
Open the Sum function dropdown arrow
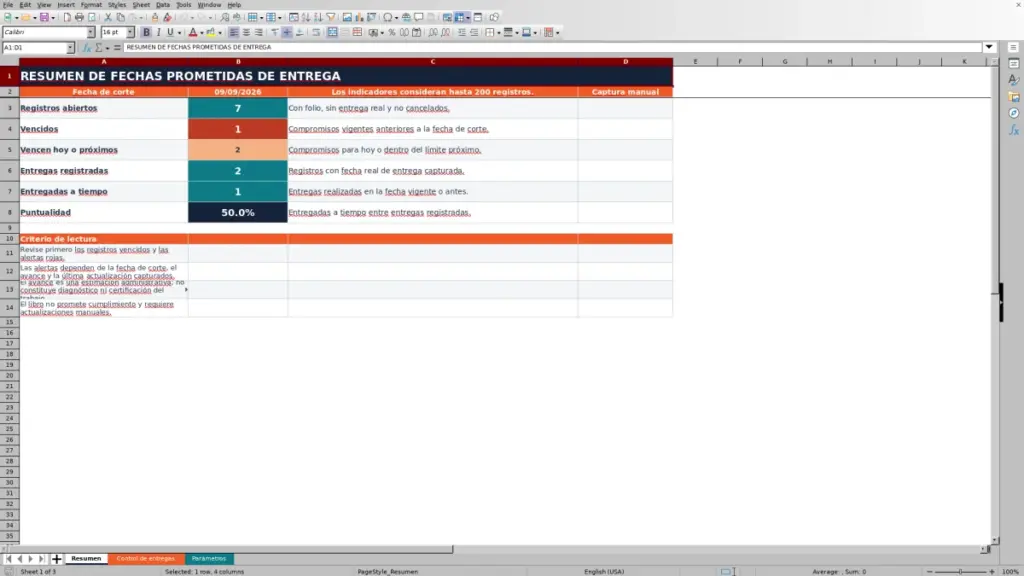click(x=108, y=48)
